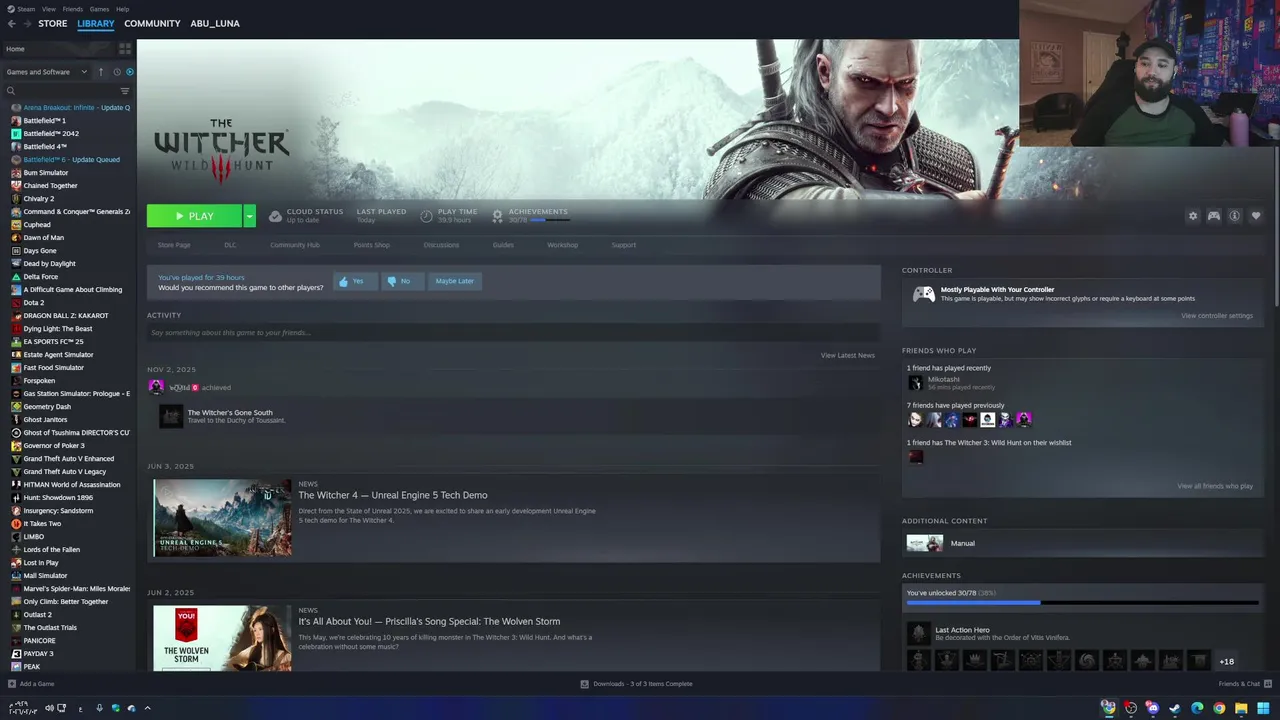Select Battlefield 2042 in library list

pyautogui.click(x=51, y=134)
